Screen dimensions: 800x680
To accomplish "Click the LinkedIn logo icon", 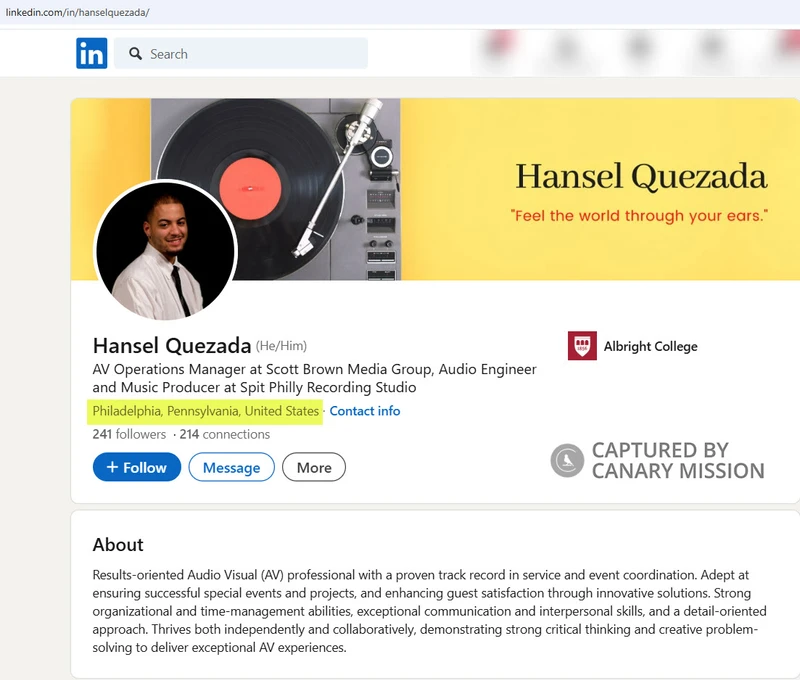I will pyautogui.click(x=92, y=53).
